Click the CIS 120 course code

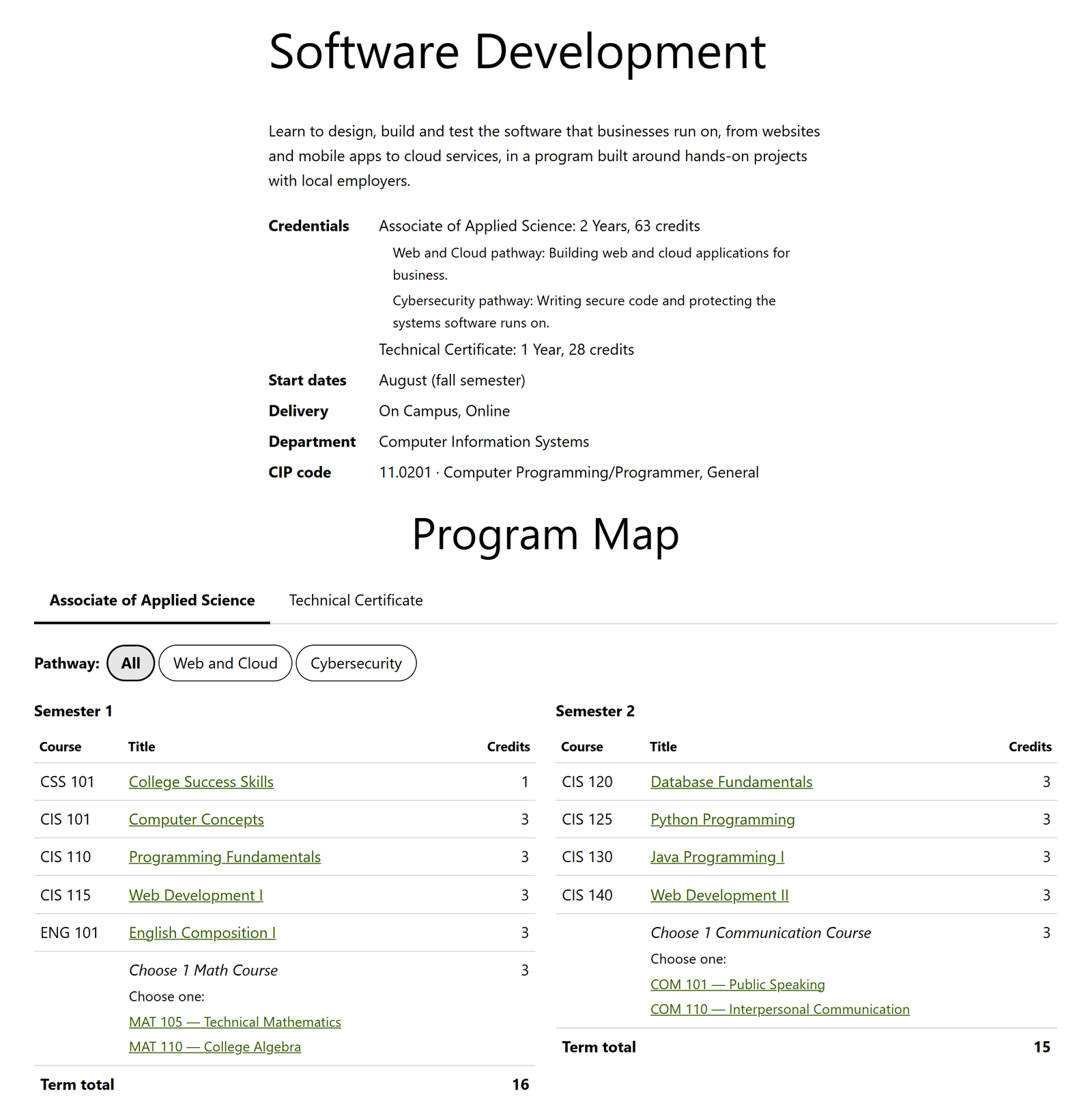[x=587, y=782]
